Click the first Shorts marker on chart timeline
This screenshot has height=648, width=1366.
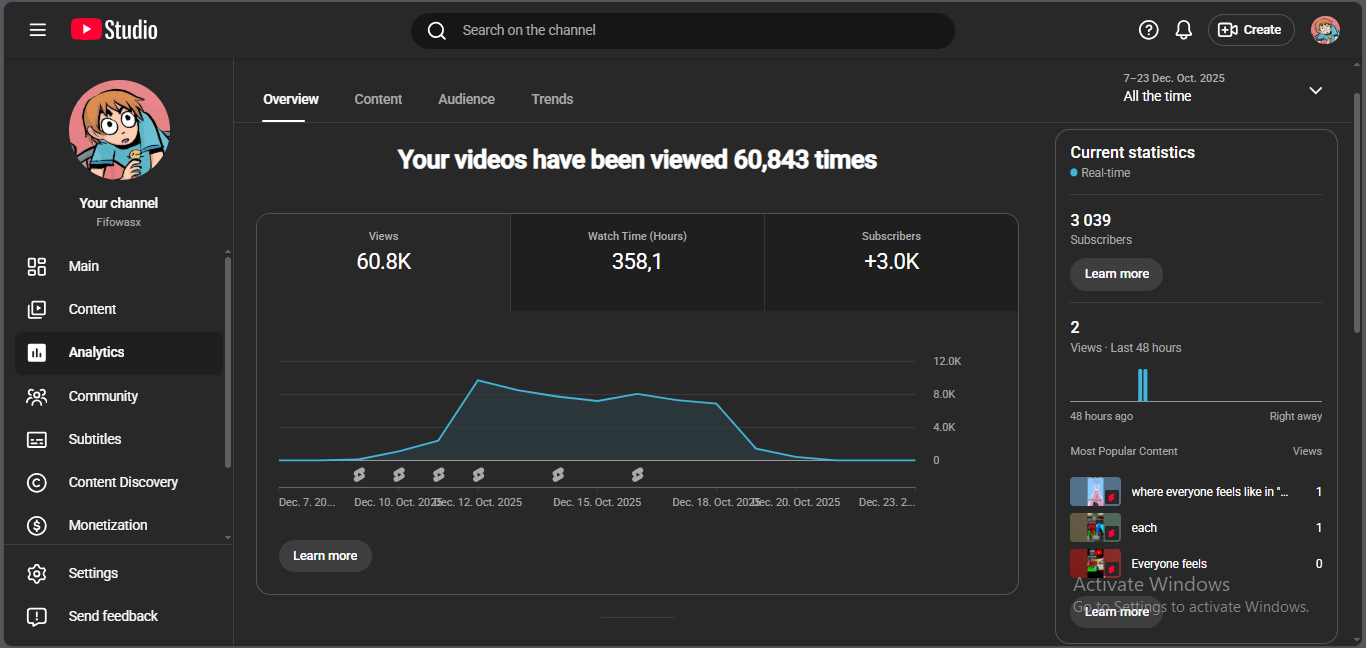[359, 474]
